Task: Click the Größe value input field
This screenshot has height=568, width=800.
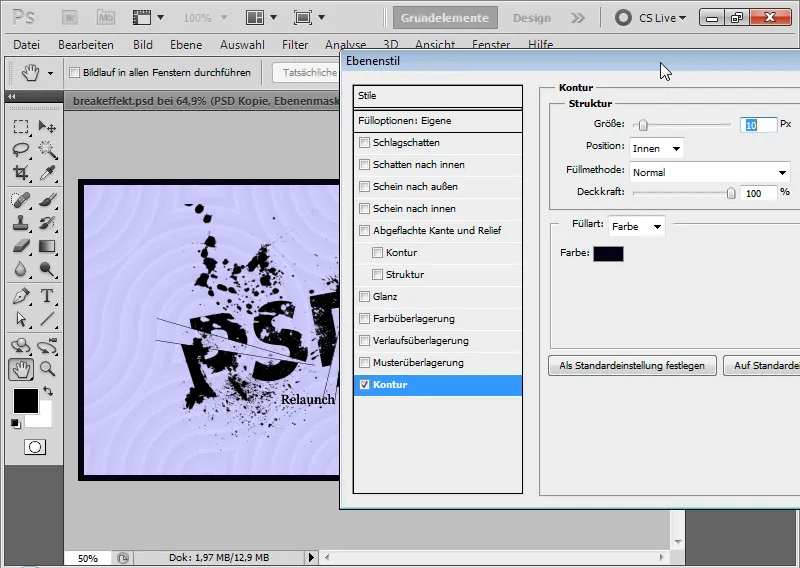Action: 759,125
